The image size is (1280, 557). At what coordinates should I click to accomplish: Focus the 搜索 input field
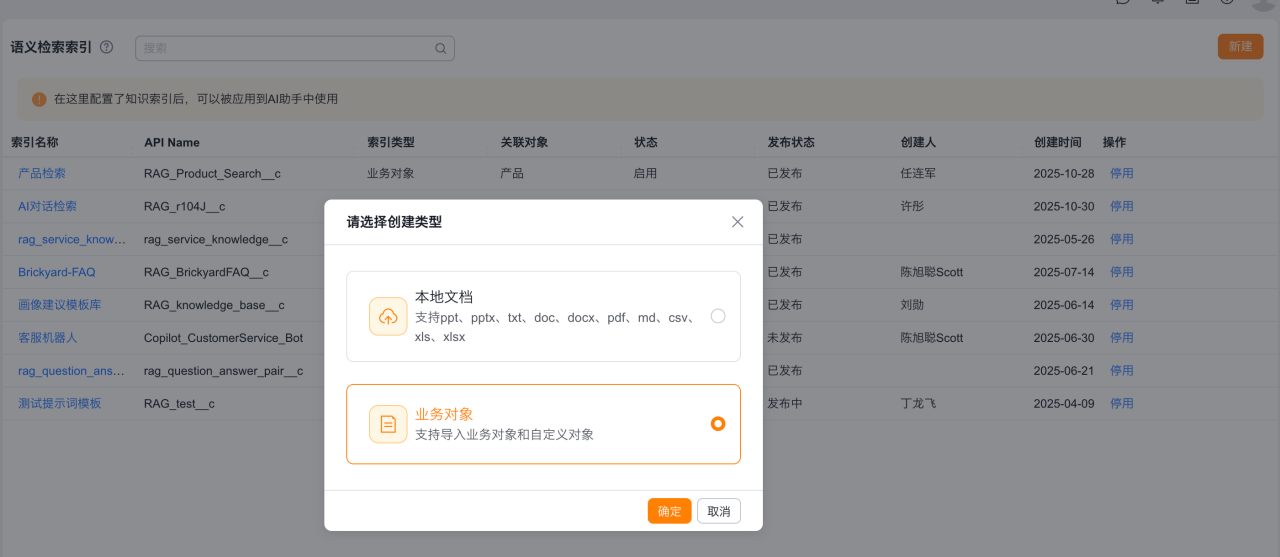point(285,48)
